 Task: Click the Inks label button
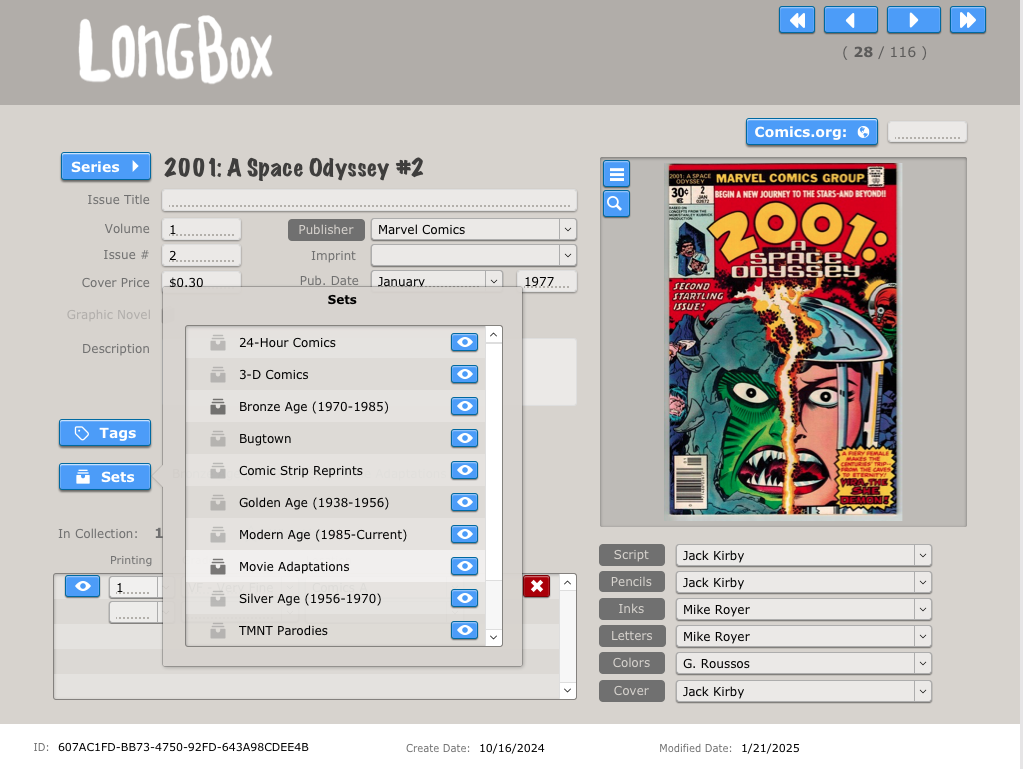coord(632,609)
